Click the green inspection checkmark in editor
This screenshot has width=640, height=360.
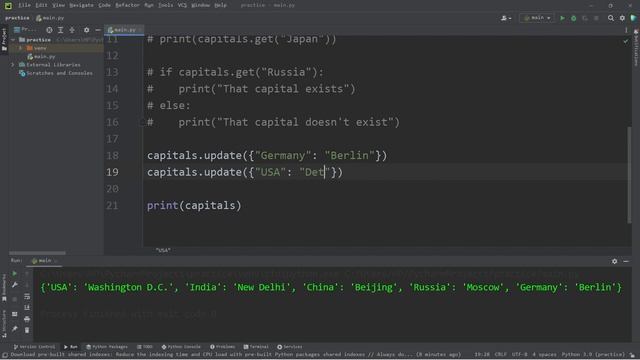click(x=626, y=41)
